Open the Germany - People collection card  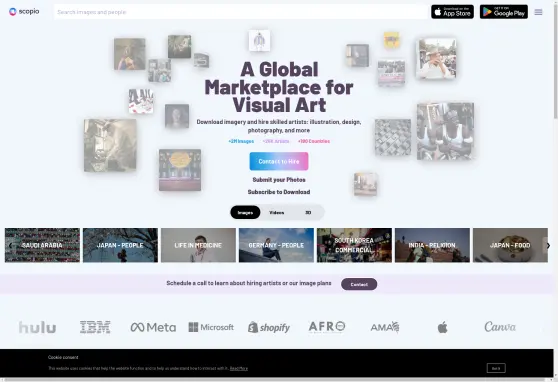pos(277,245)
